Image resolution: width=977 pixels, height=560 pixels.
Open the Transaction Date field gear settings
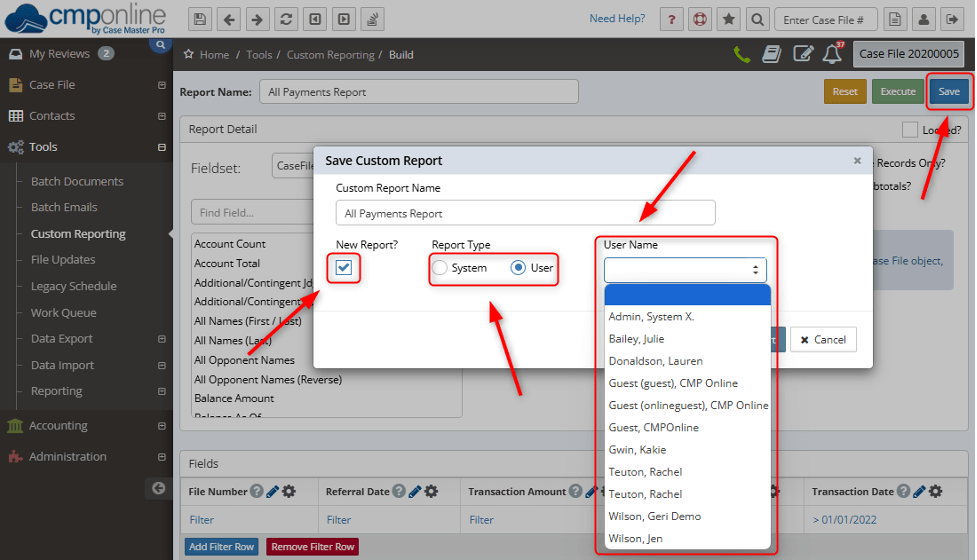pyautogui.click(x=936, y=491)
